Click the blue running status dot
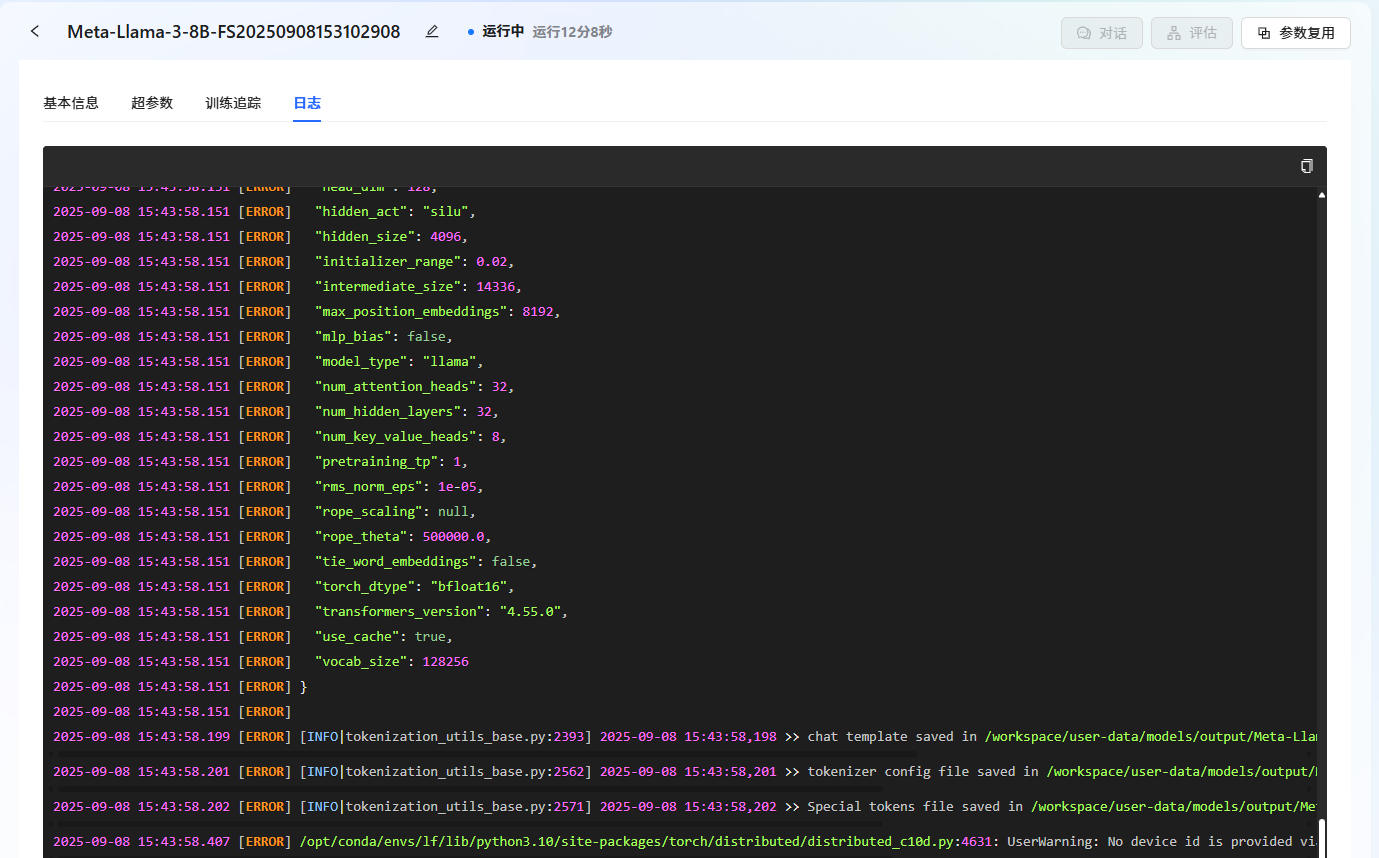The width and height of the screenshot is (1379, 858). pos(471,32)
